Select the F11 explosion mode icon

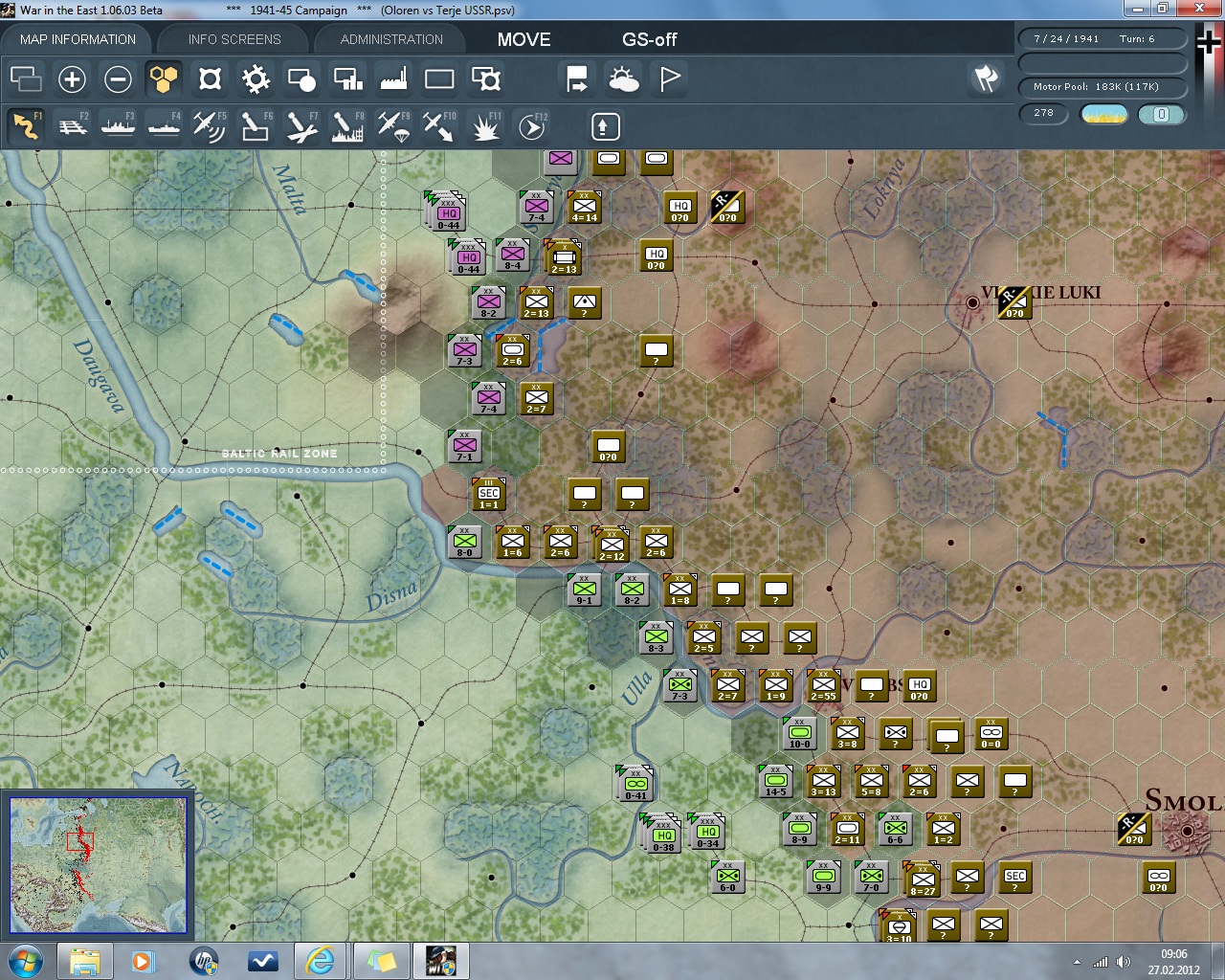(485, 126)
